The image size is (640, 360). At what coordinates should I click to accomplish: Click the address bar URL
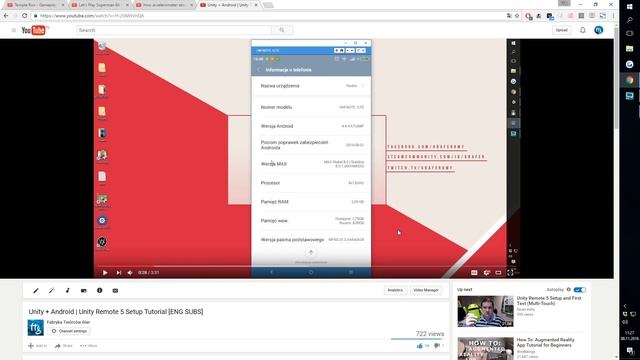click(92, 16)
